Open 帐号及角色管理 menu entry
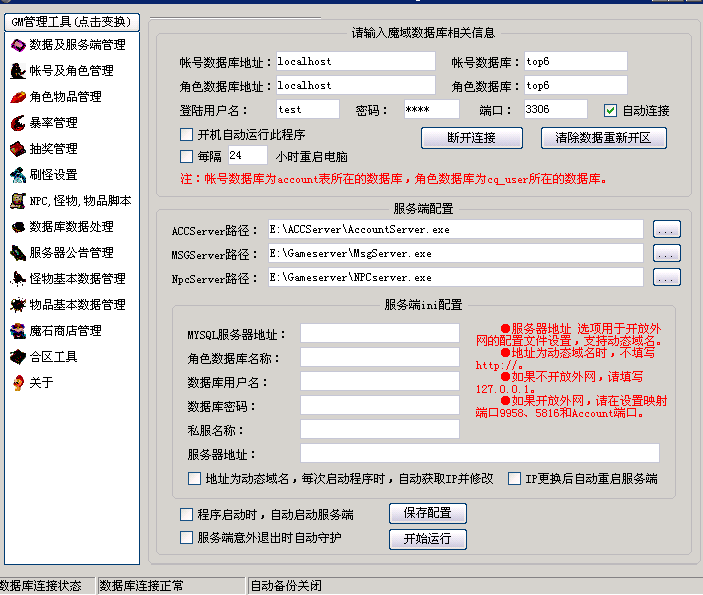The image size is (703, 595). tap(72, 71)
